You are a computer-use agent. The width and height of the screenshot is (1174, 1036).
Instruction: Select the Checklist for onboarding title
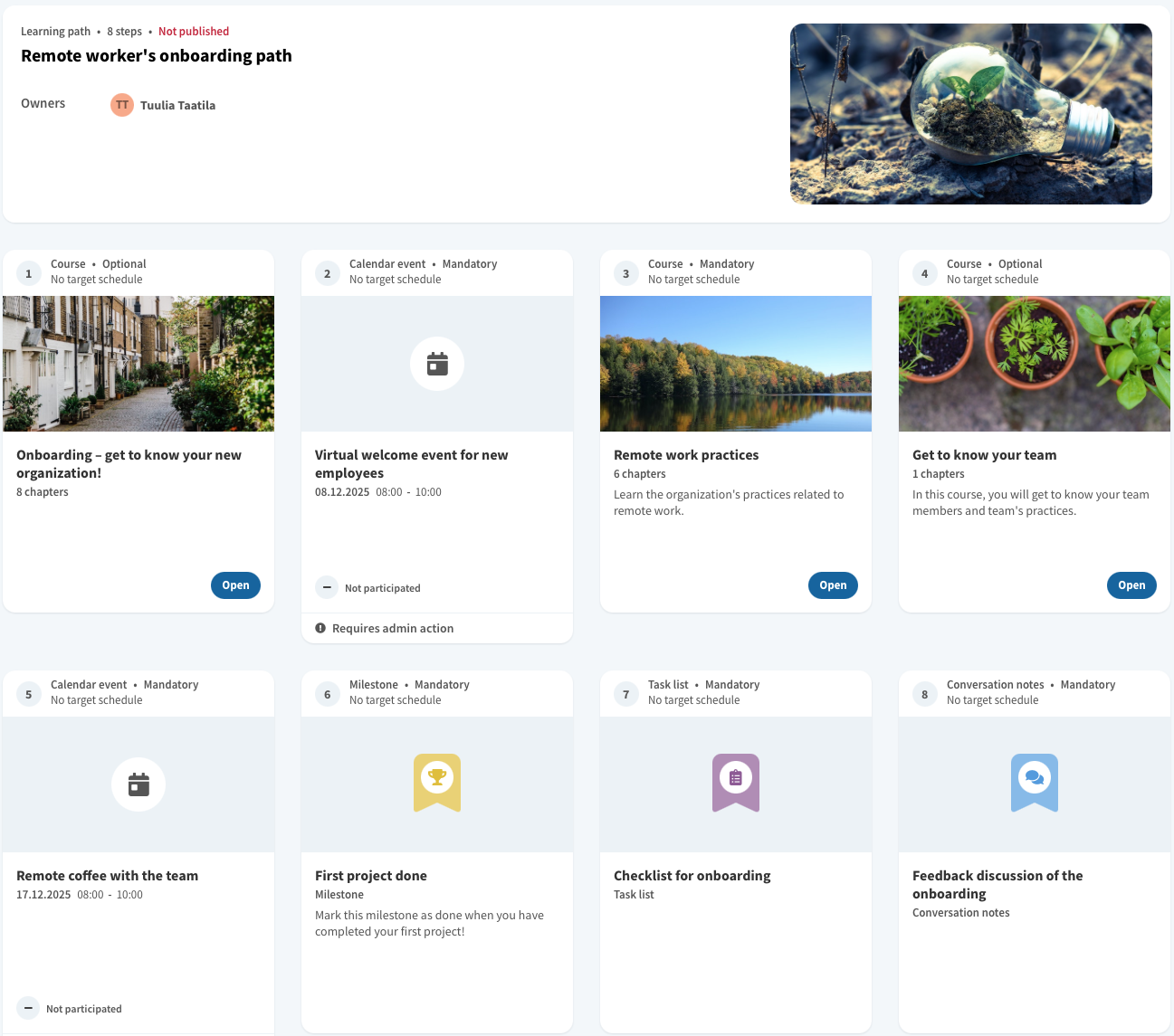(692, 876)
